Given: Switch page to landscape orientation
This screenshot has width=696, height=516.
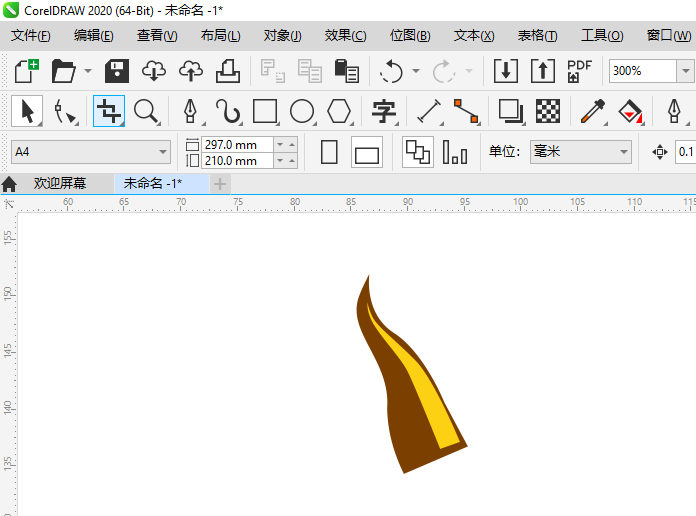Looking at the screenshot, I should 367,154.
